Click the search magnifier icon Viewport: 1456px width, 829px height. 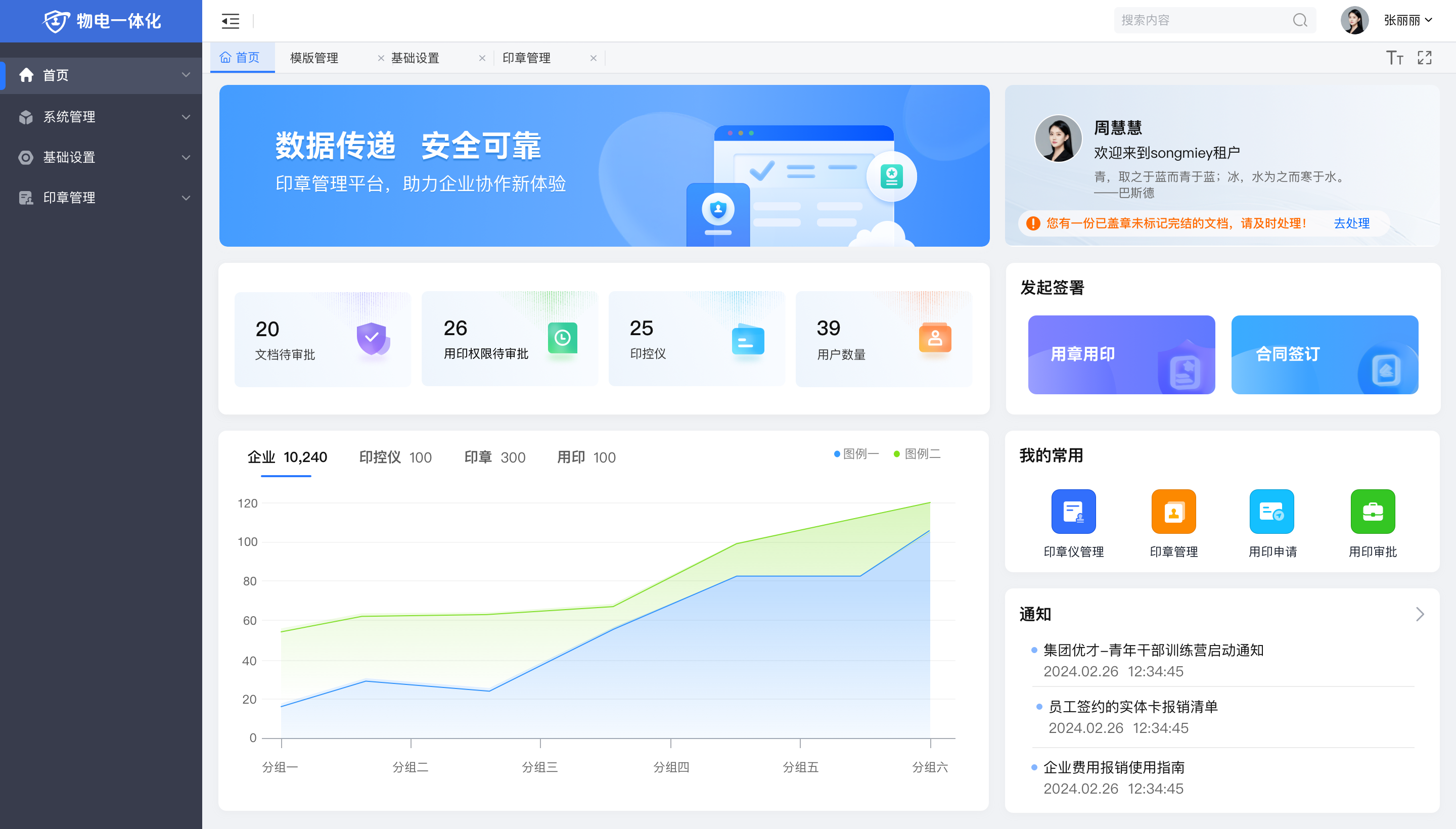(x=1300, y=21)
